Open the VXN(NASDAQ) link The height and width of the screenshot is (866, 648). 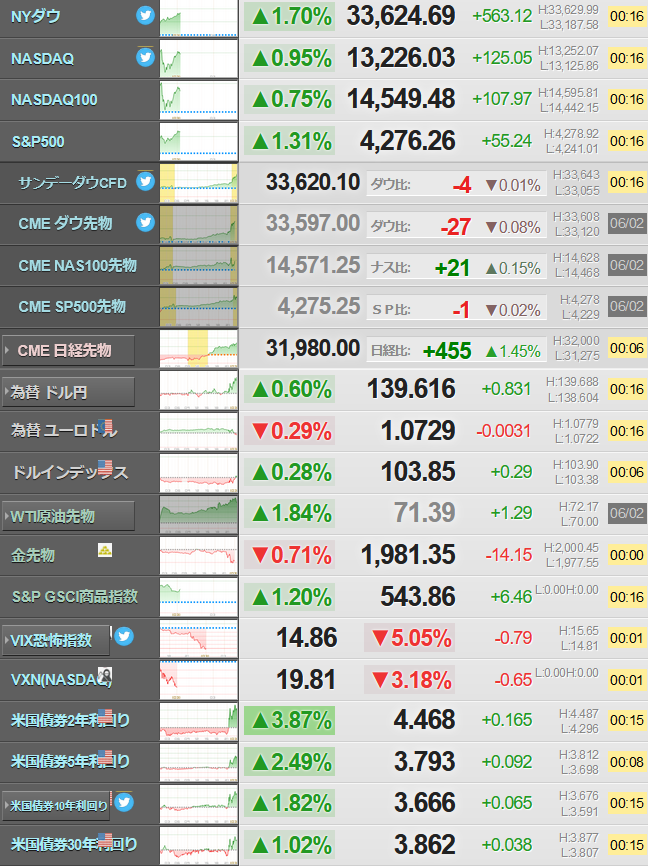[x=61, y=680]
